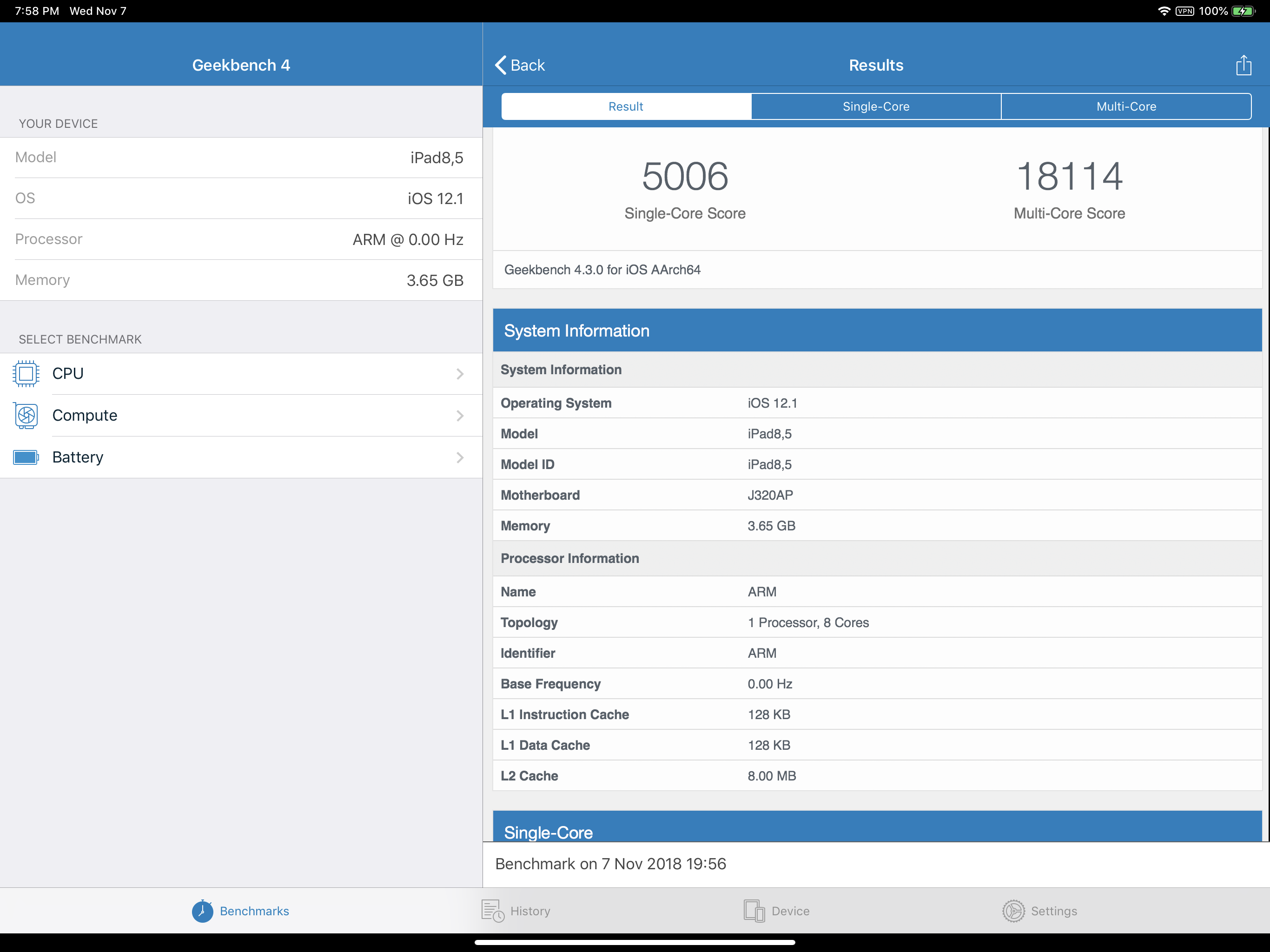Select the Battery benchmark icon

click(26, 457)
